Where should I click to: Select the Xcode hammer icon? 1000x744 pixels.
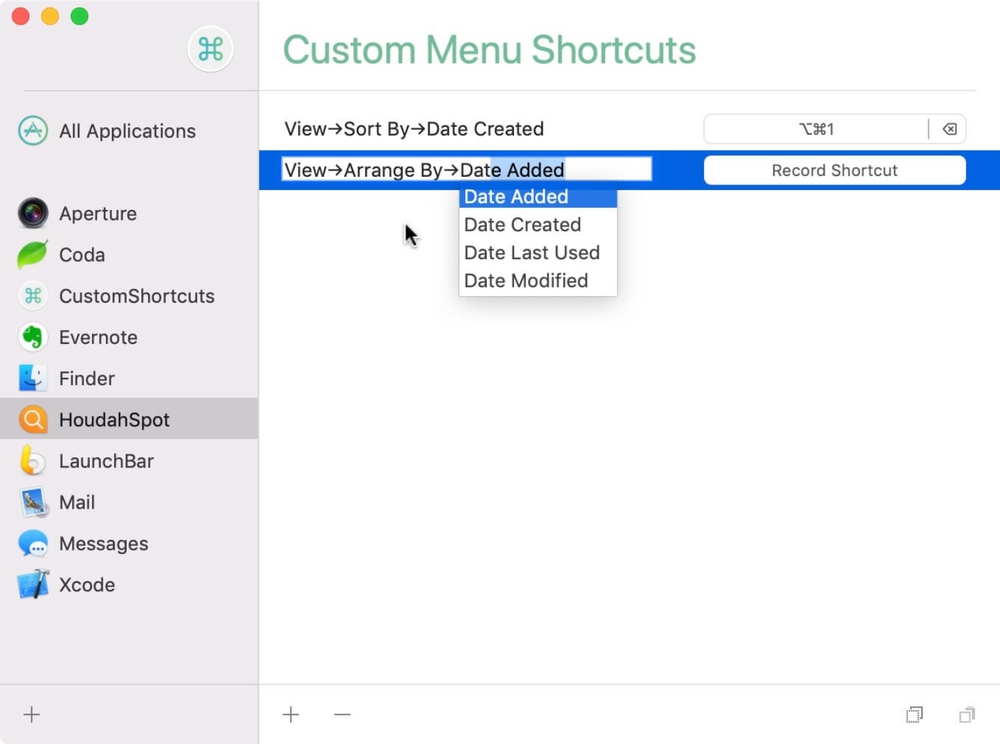[33, 585]
